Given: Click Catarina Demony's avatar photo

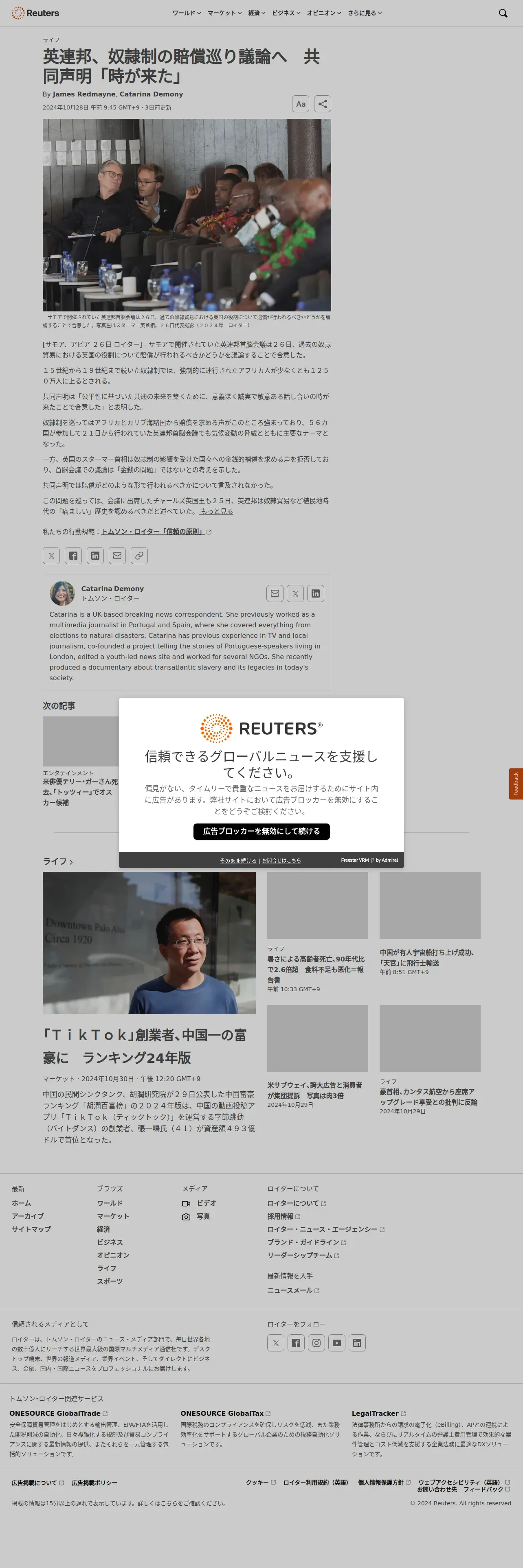Looking at the screenshot, I should click(x=62, y=593).
